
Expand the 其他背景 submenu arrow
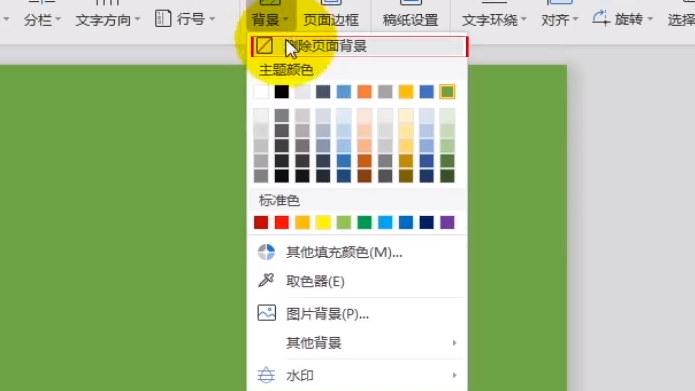454,343
